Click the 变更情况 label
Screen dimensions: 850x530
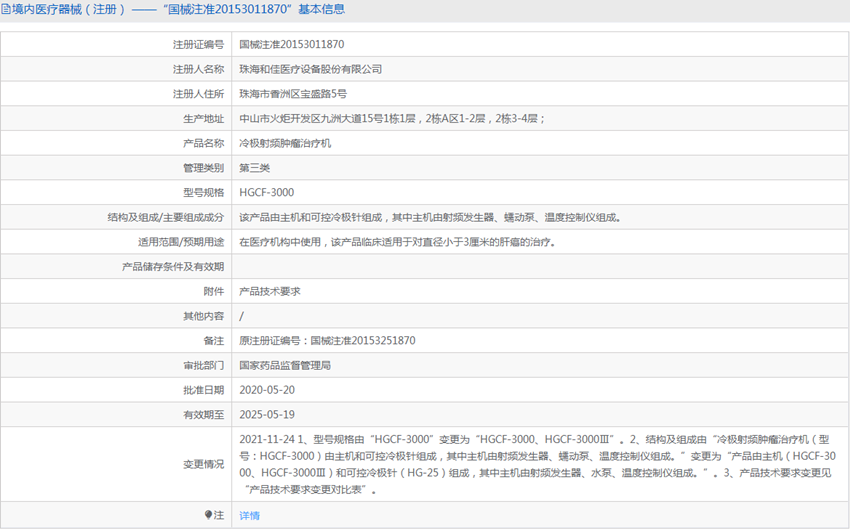pyautogui.click(x=203, y=464)
